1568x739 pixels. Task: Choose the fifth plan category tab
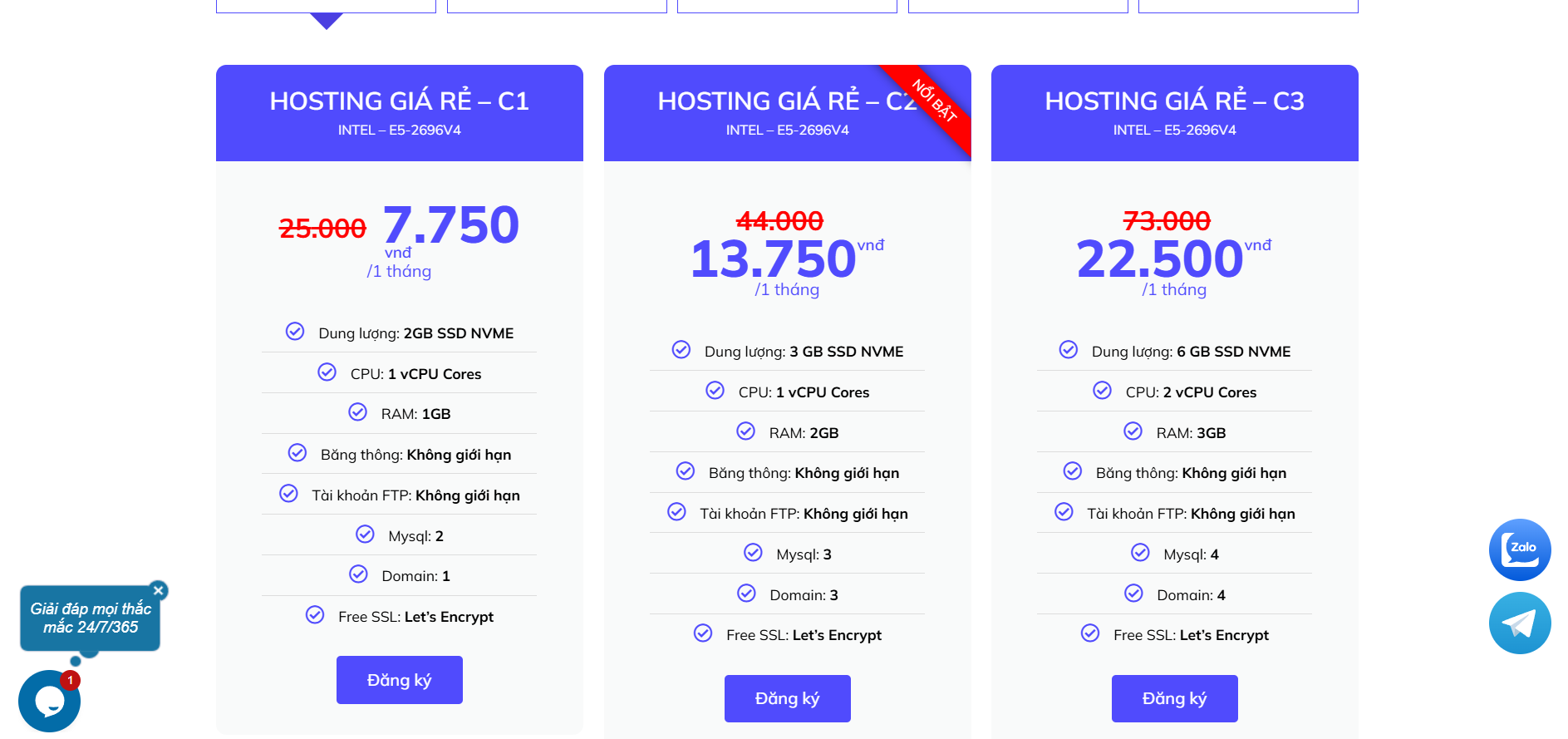click(x=1248, y=7)
